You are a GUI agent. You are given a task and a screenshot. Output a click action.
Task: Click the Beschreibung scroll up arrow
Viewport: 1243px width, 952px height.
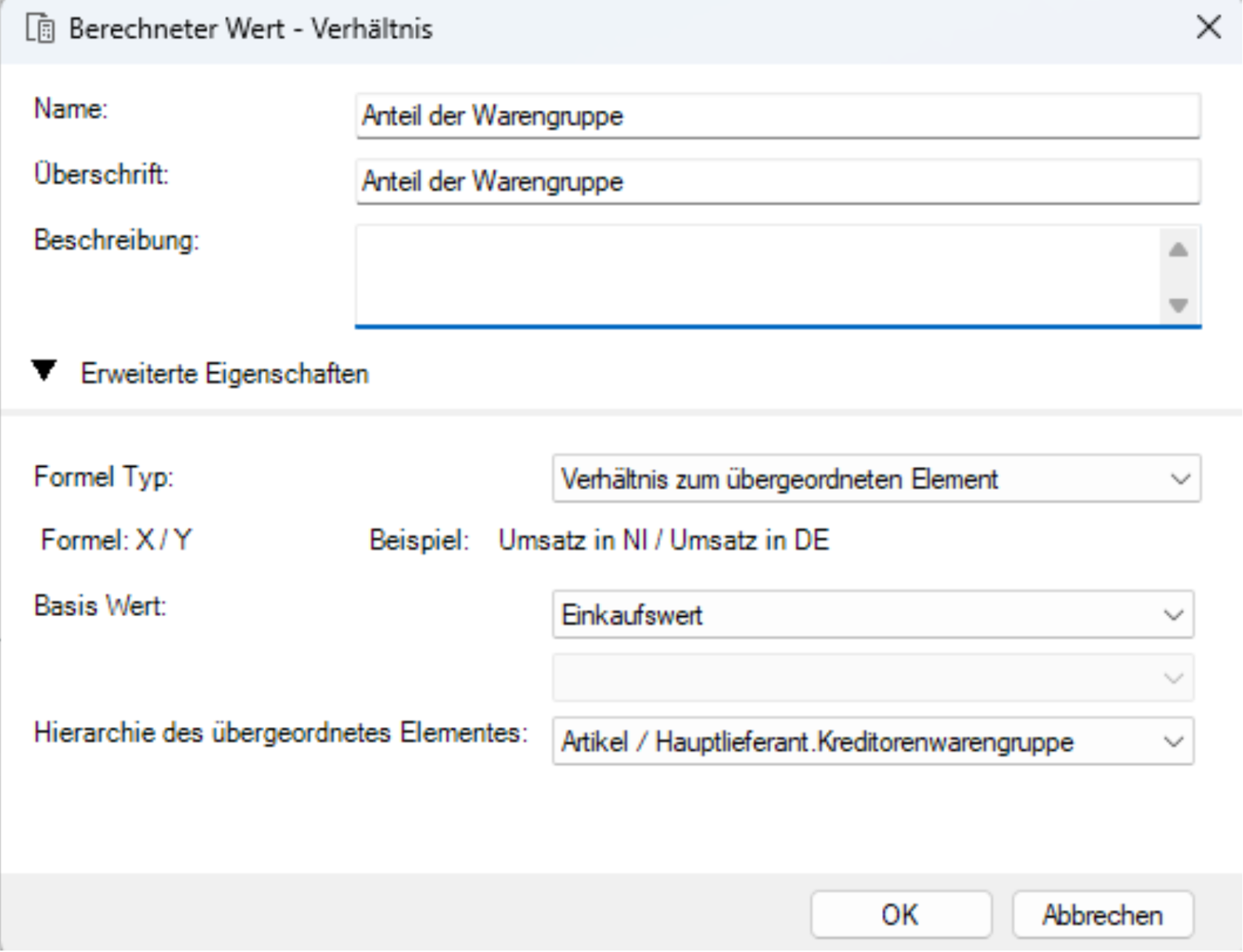click(x=1179, y=250)
